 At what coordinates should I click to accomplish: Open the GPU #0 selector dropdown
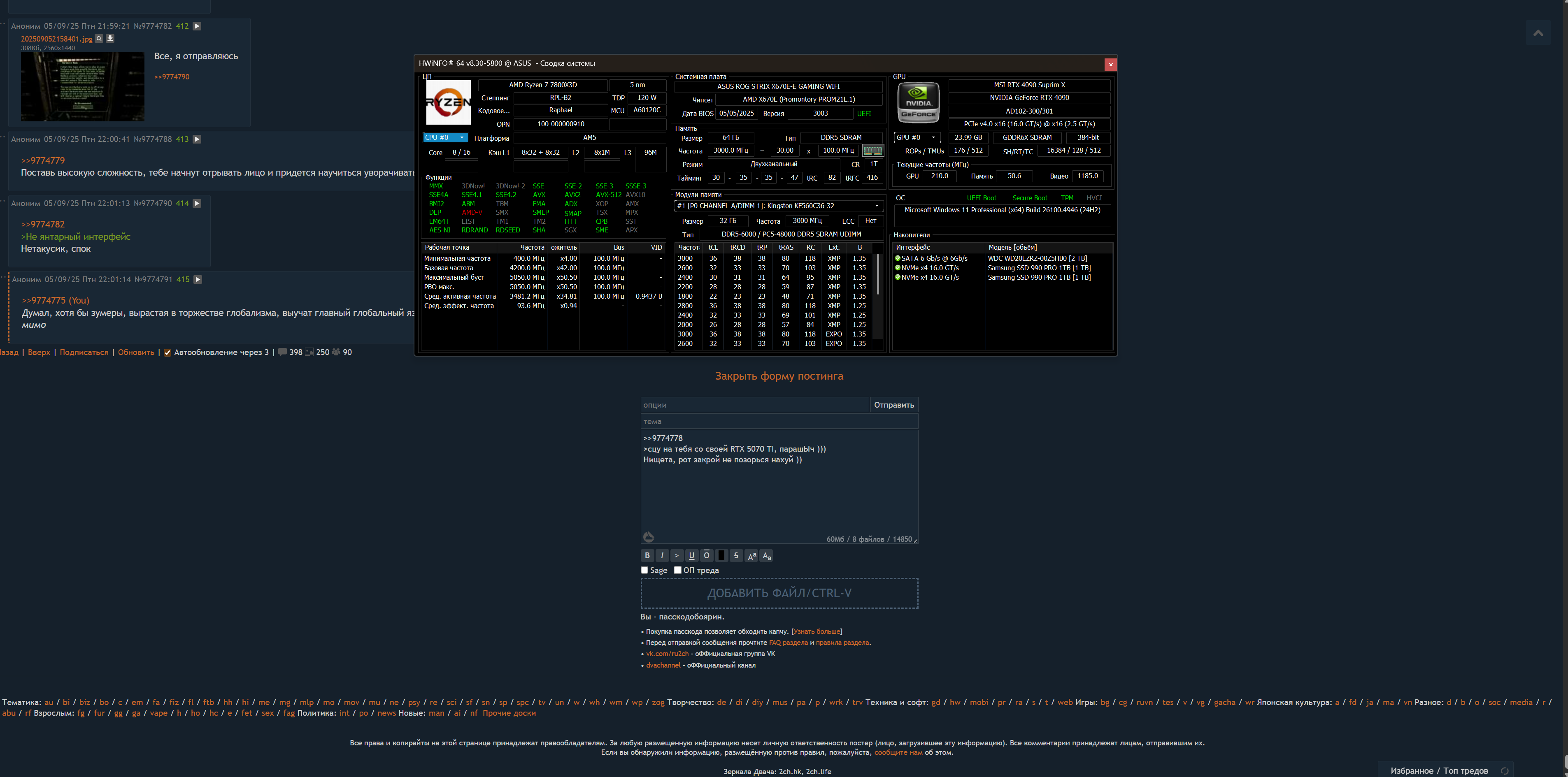(x=917, y=137)
